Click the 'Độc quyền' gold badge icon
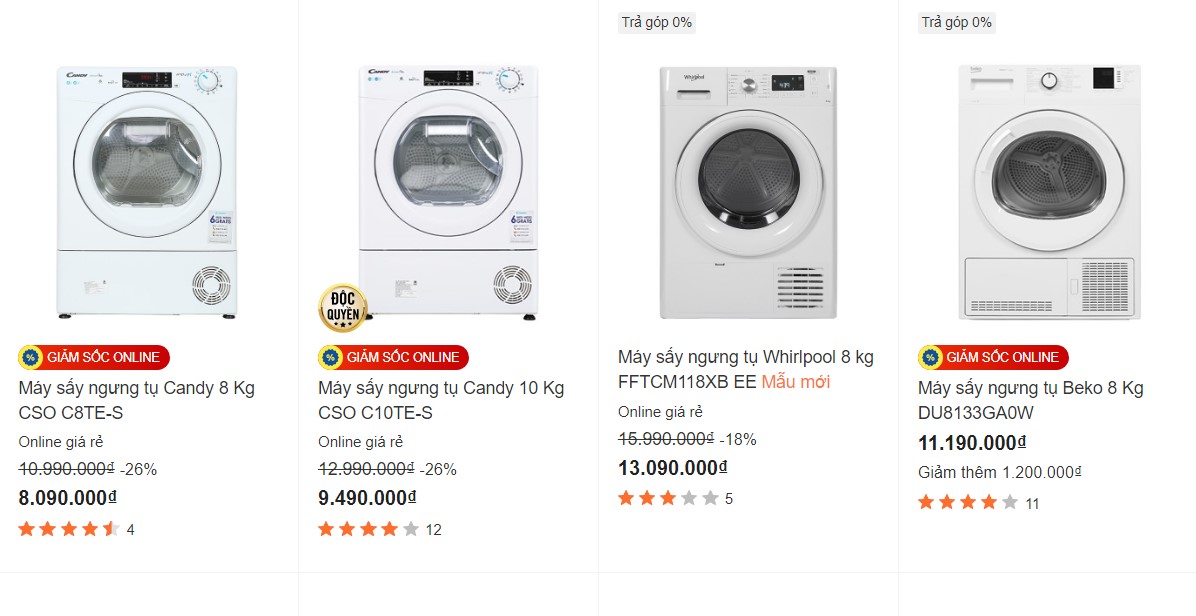This screenshot has height=616, width=1196. point(343,308)
